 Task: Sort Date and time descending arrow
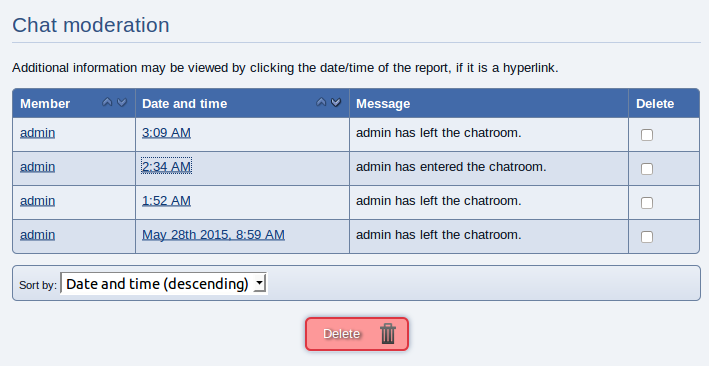[x=336, y=103]
